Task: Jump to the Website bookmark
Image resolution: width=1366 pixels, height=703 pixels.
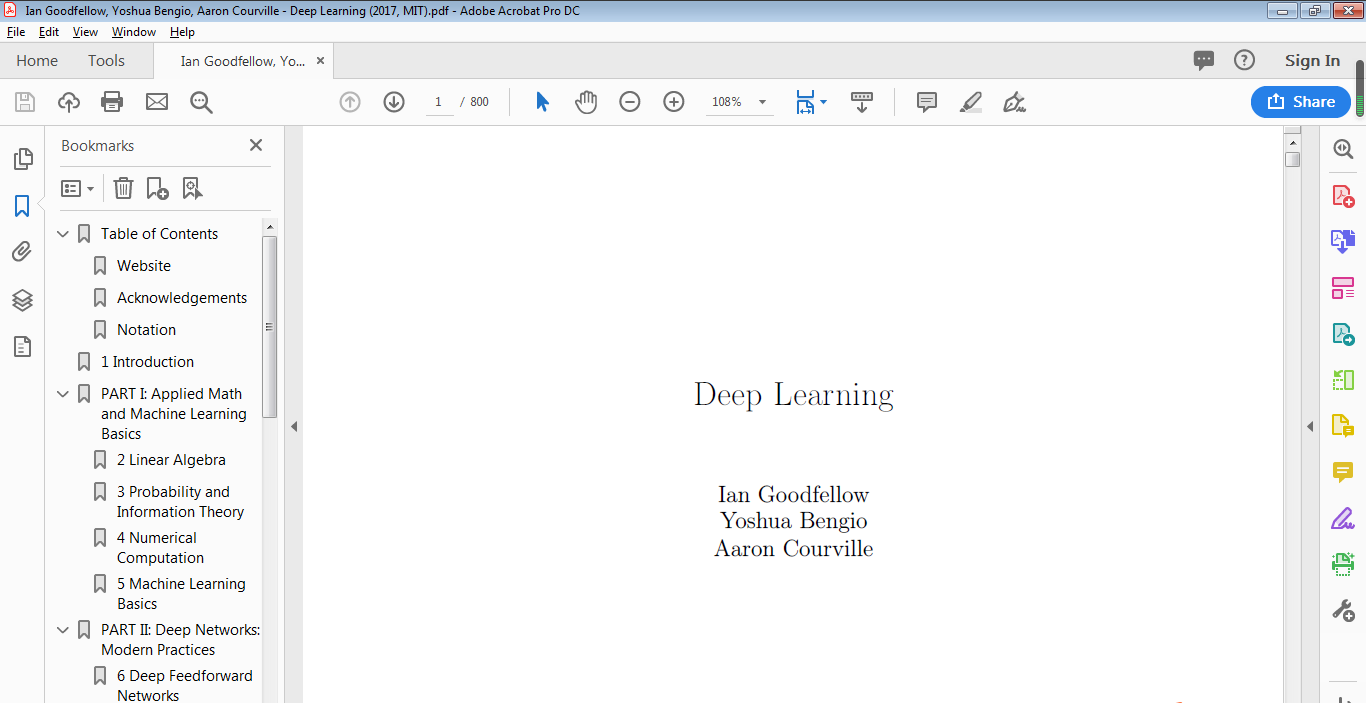Action: pyautogui.click(x=144, y=266)
